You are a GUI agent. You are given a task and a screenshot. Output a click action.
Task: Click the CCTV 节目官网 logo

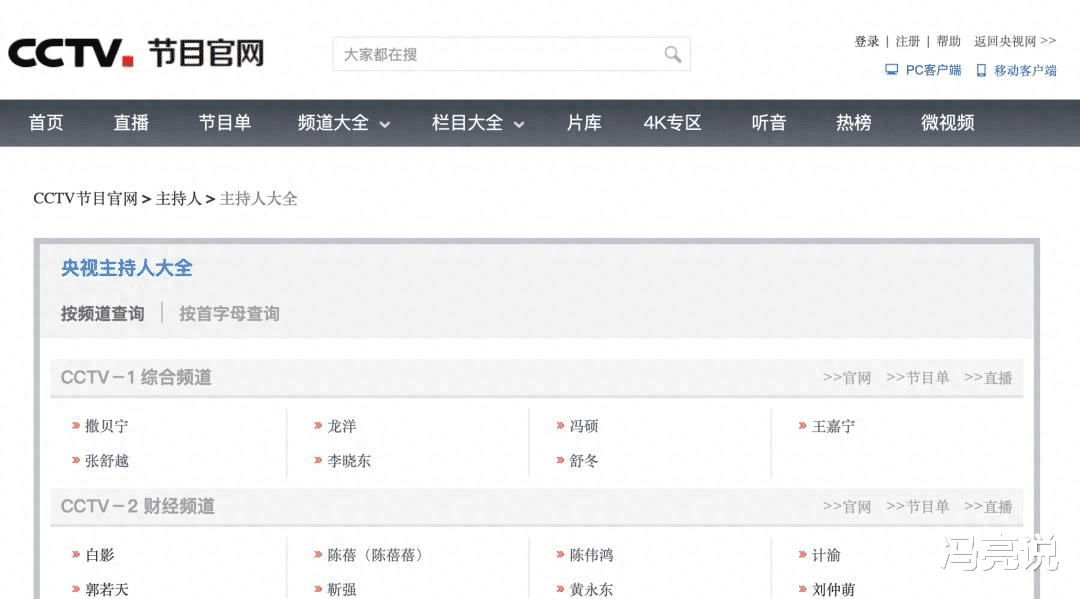click(x=136, y=53)
